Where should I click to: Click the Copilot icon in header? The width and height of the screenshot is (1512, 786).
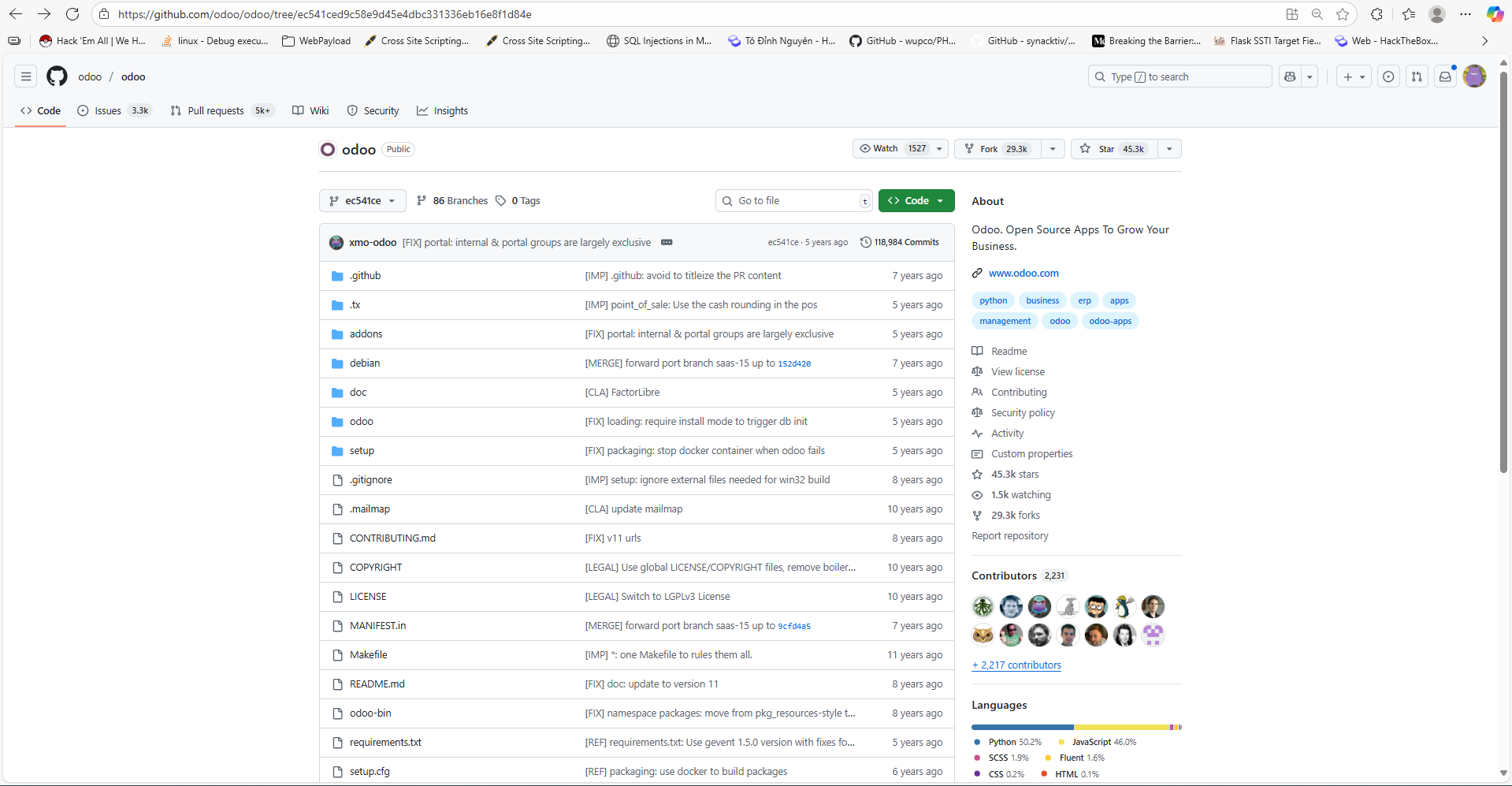1290,76
